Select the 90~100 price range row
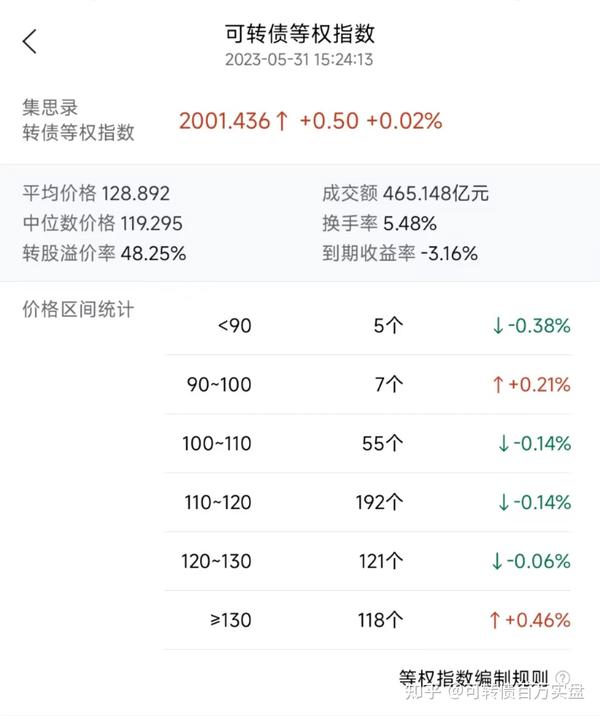The width and height of the screenshot is (600, 716). click(x=368, y=384)
